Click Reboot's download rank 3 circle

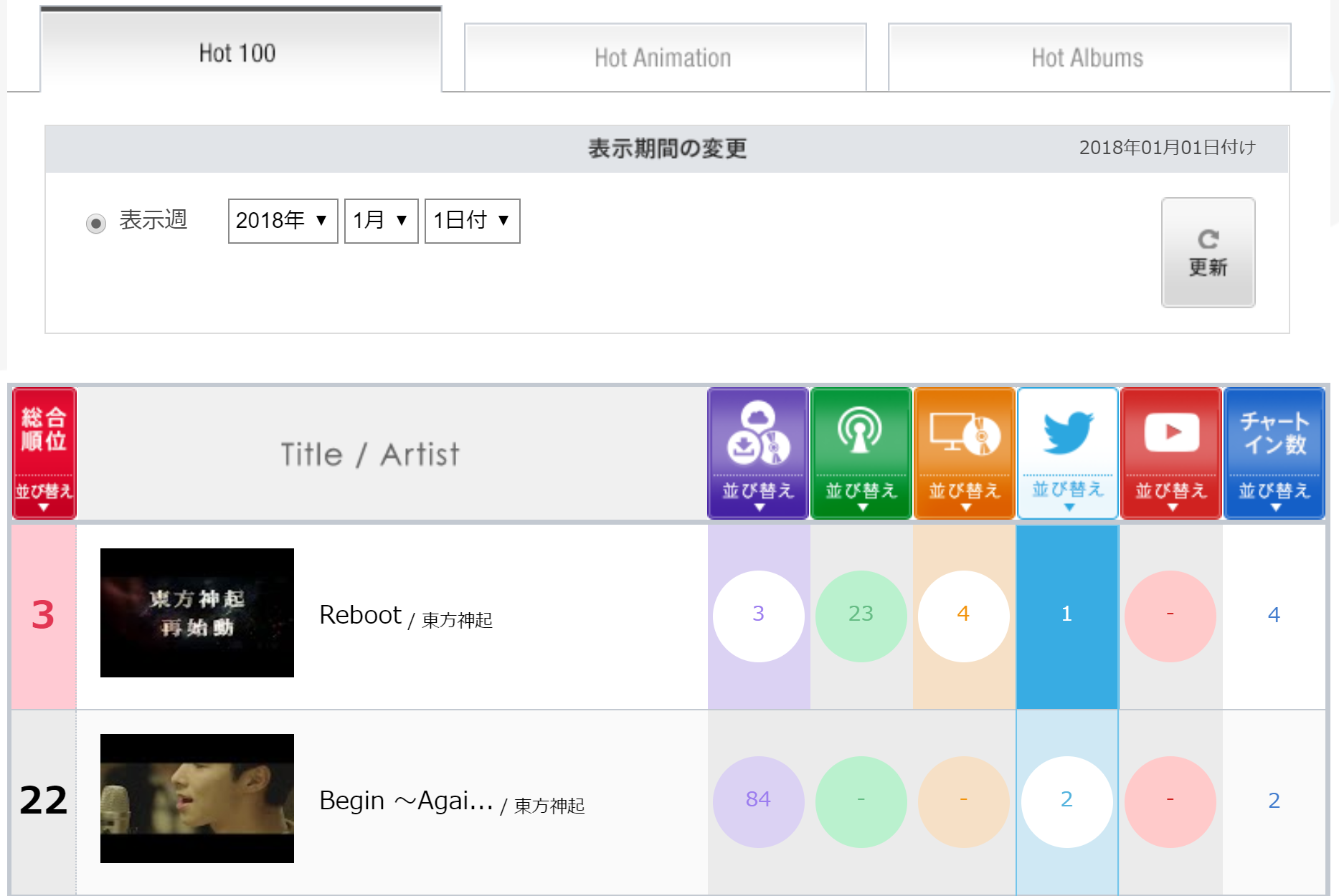point(758,615)
